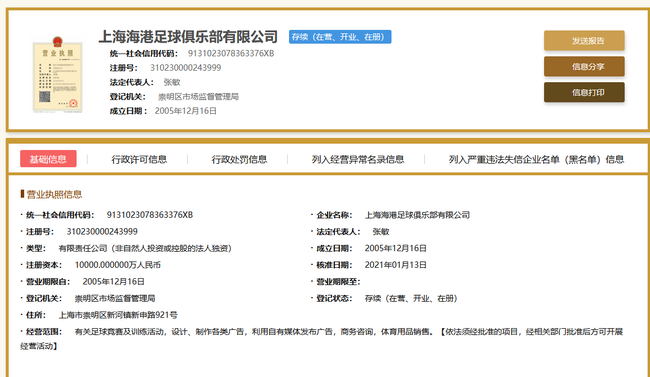Click the 经营范围 description text
650x377 pixels.
(322, 338)
